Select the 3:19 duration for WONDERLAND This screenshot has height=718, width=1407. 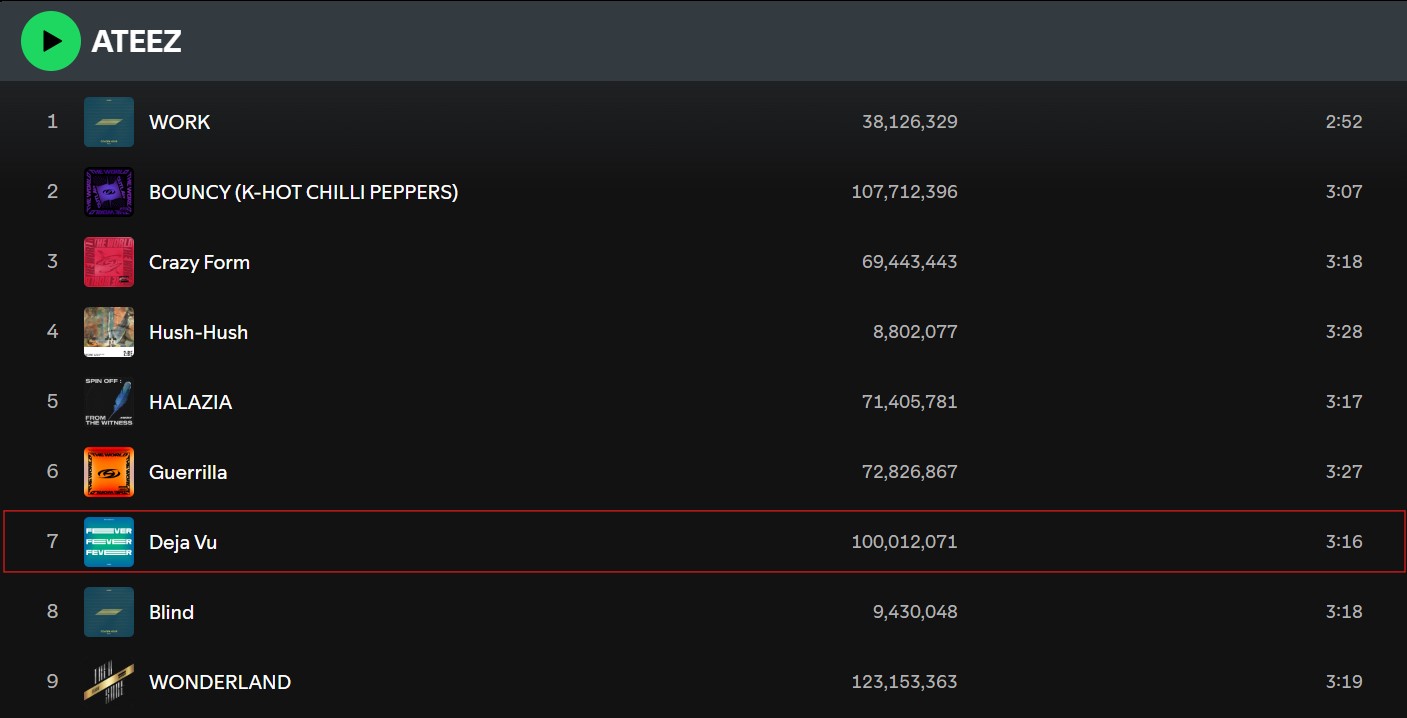1344,682
